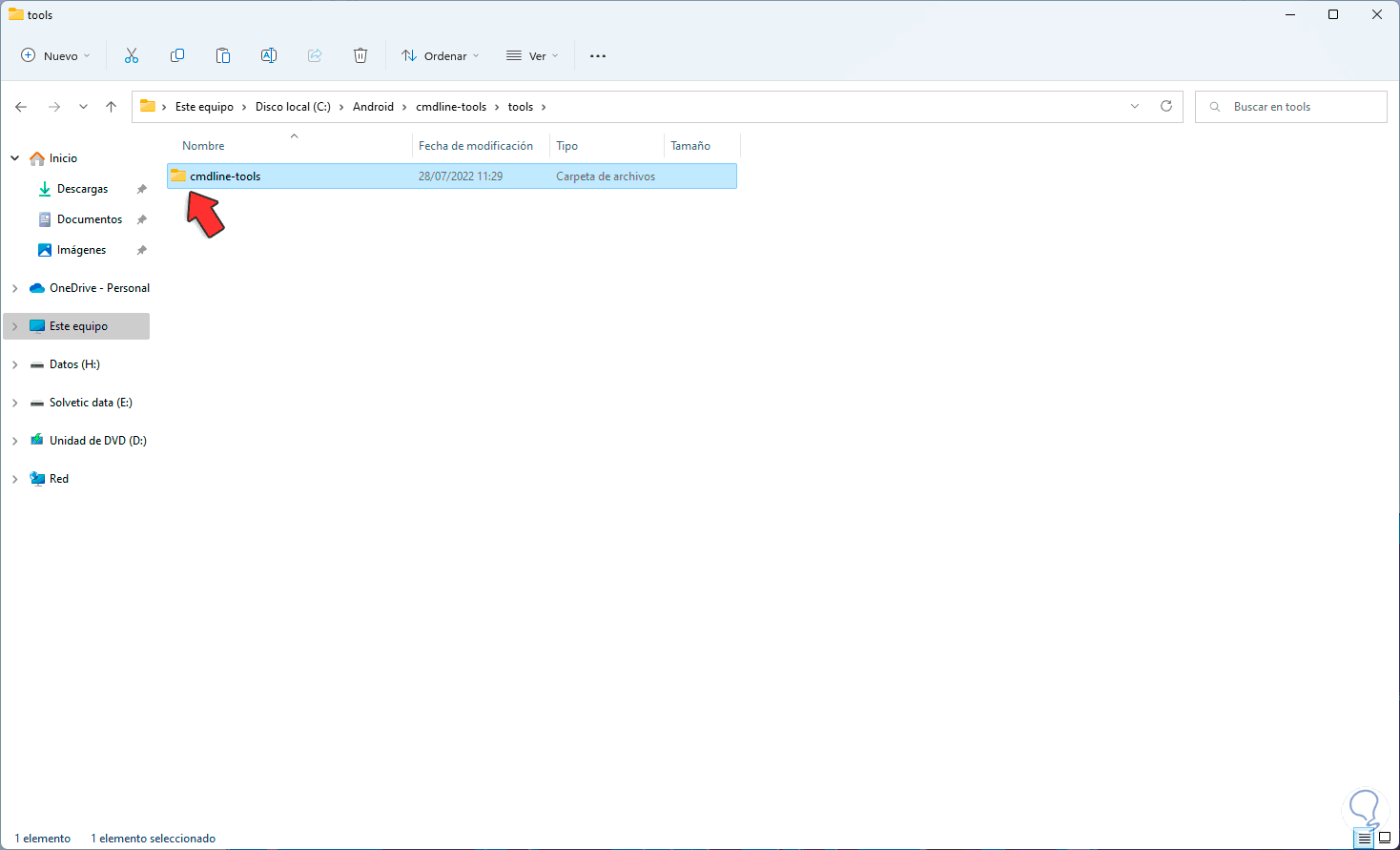
Task: Switch to large icons view in status bar
Action: 1385,839
